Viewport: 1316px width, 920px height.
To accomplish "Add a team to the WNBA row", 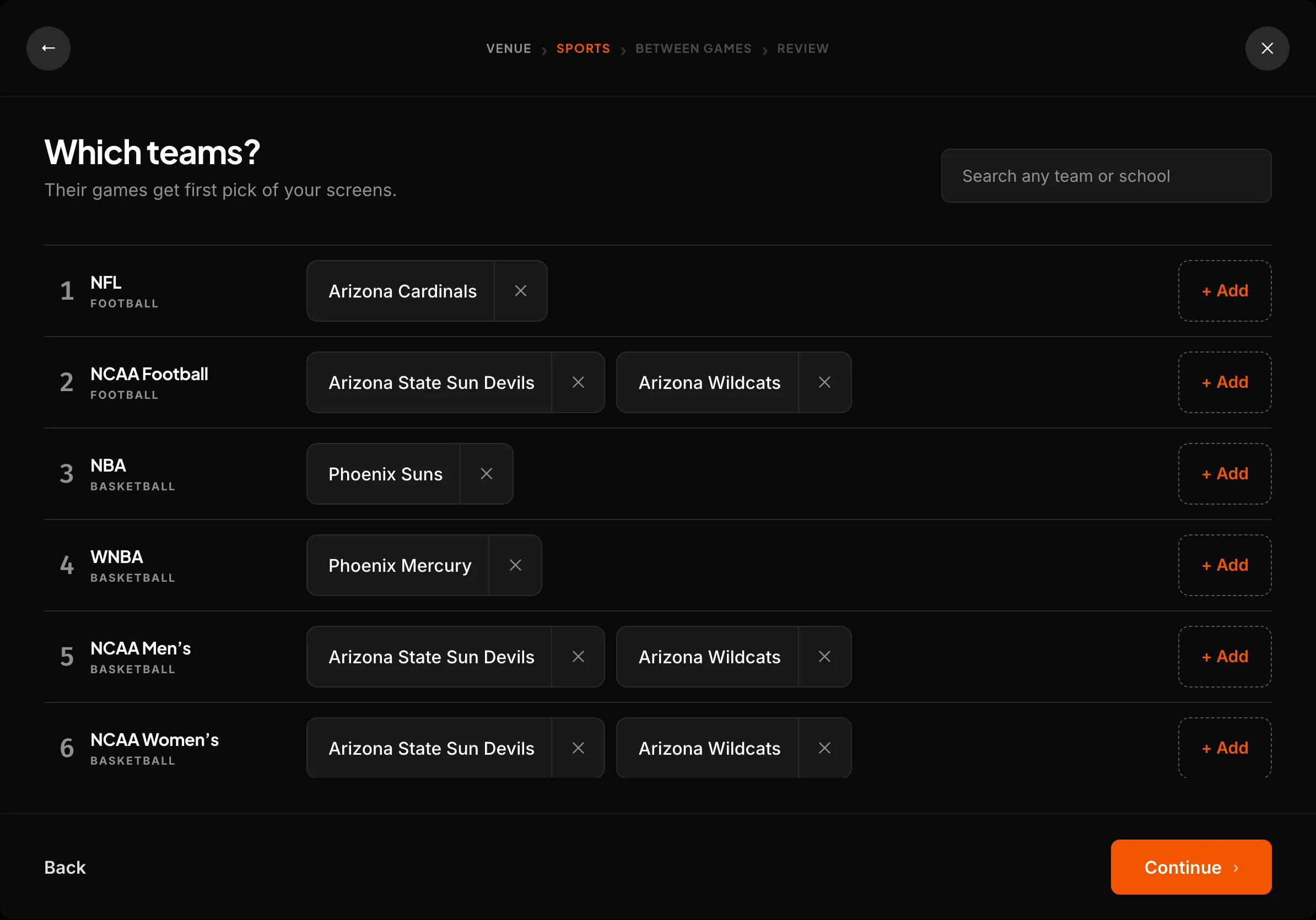I will click(1225, 565).
